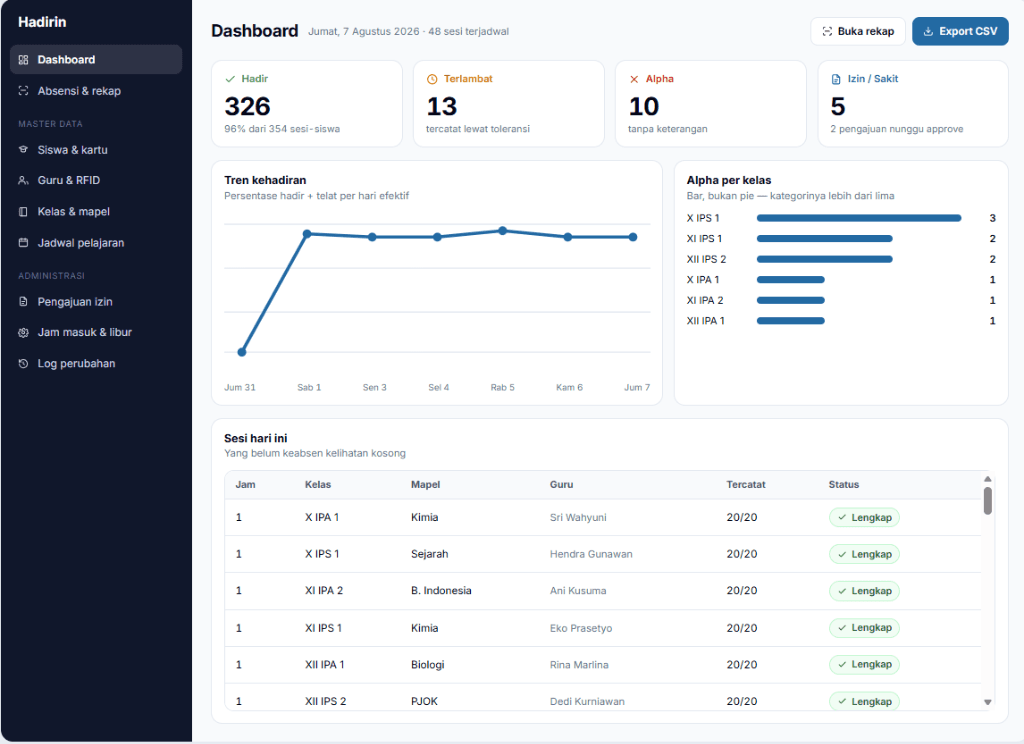The height and width of the screenshot is (744, 1024).
Task: Click the session table scrollbar thumb
Action: (987, 501)
